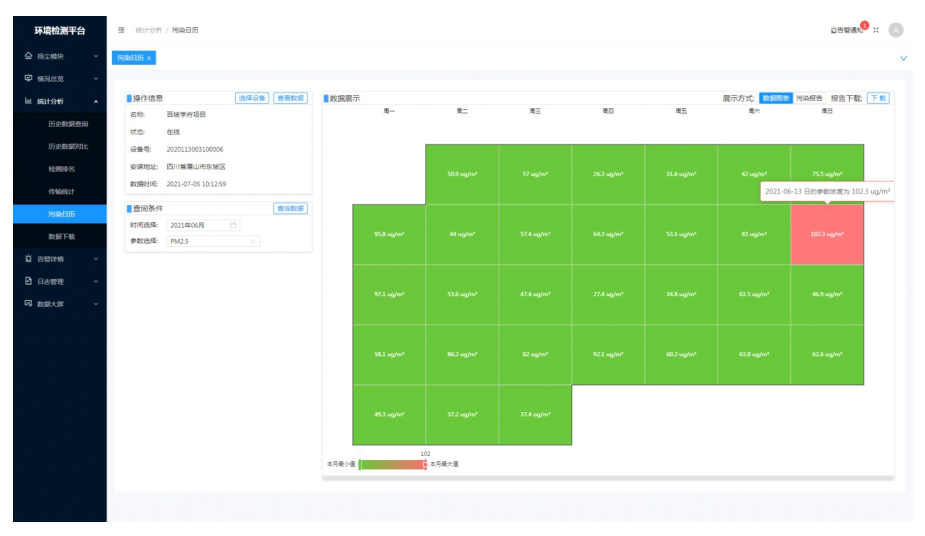Click the 选择设备 button
The image size is (925, 536).
point(252,98)
